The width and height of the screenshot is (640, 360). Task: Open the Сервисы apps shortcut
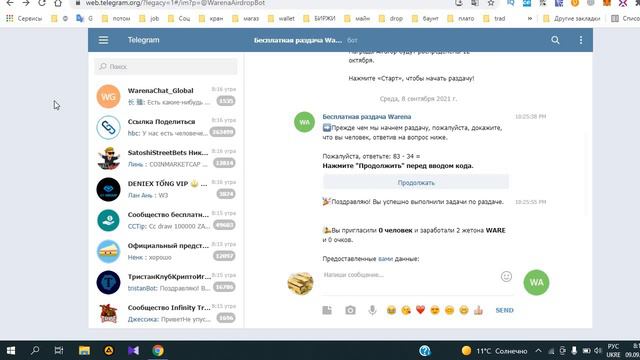click(x=24, y=18)
